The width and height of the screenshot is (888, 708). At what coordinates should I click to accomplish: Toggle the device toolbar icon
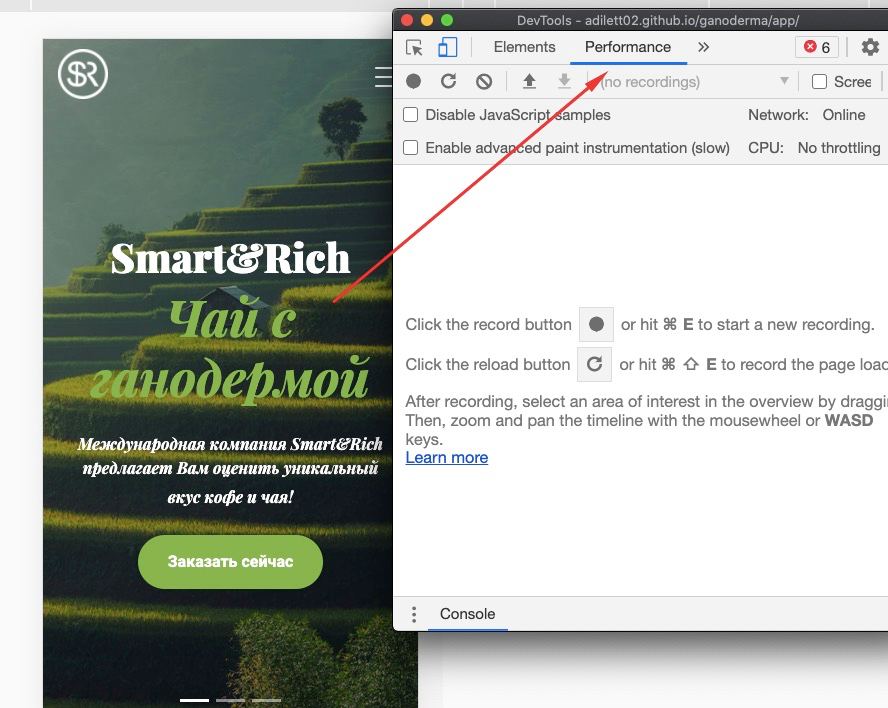447,48
